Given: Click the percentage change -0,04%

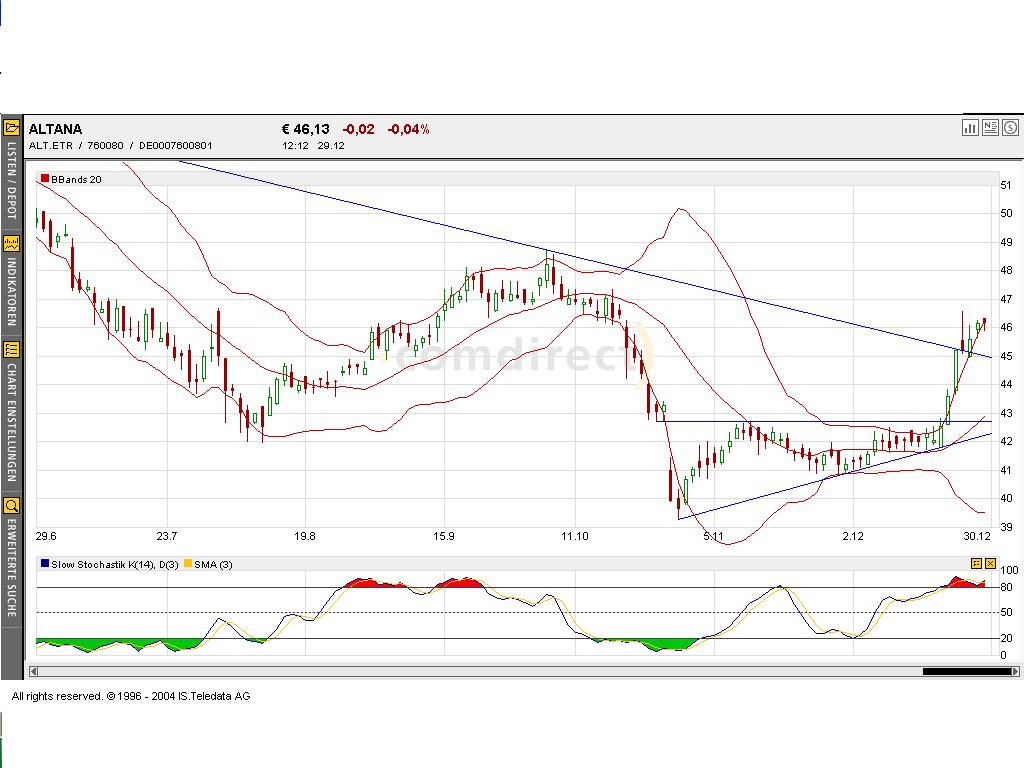Looking at the screenshot, I should click(408, 129).
